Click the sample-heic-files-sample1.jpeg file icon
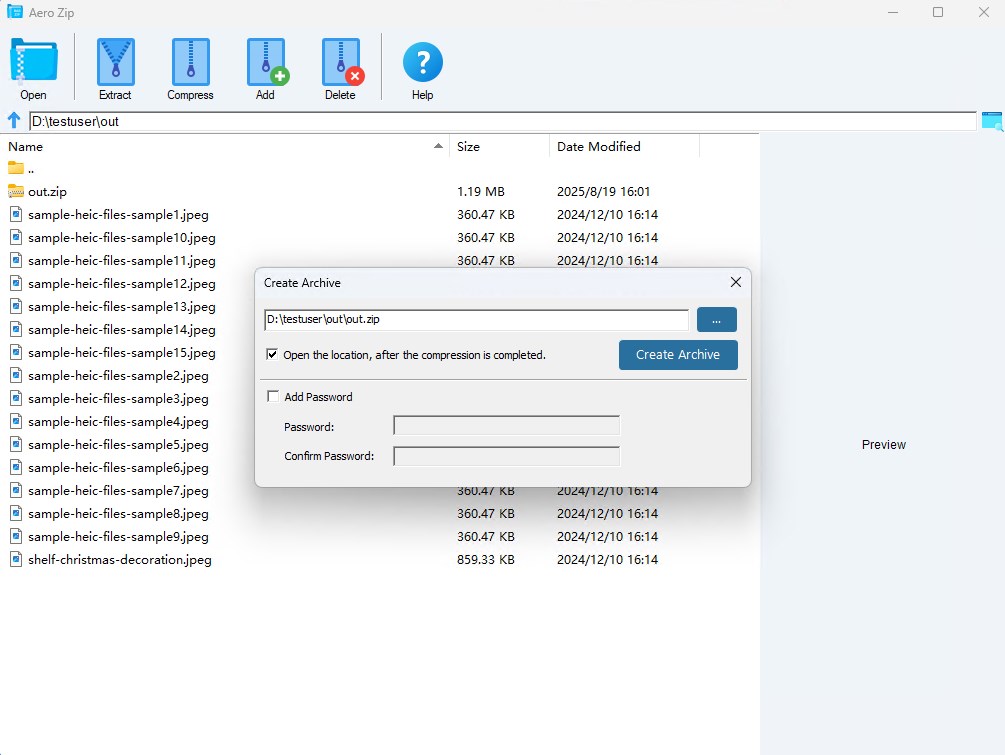The width and height of the screenshot is (1005, 755). (16, 214)
